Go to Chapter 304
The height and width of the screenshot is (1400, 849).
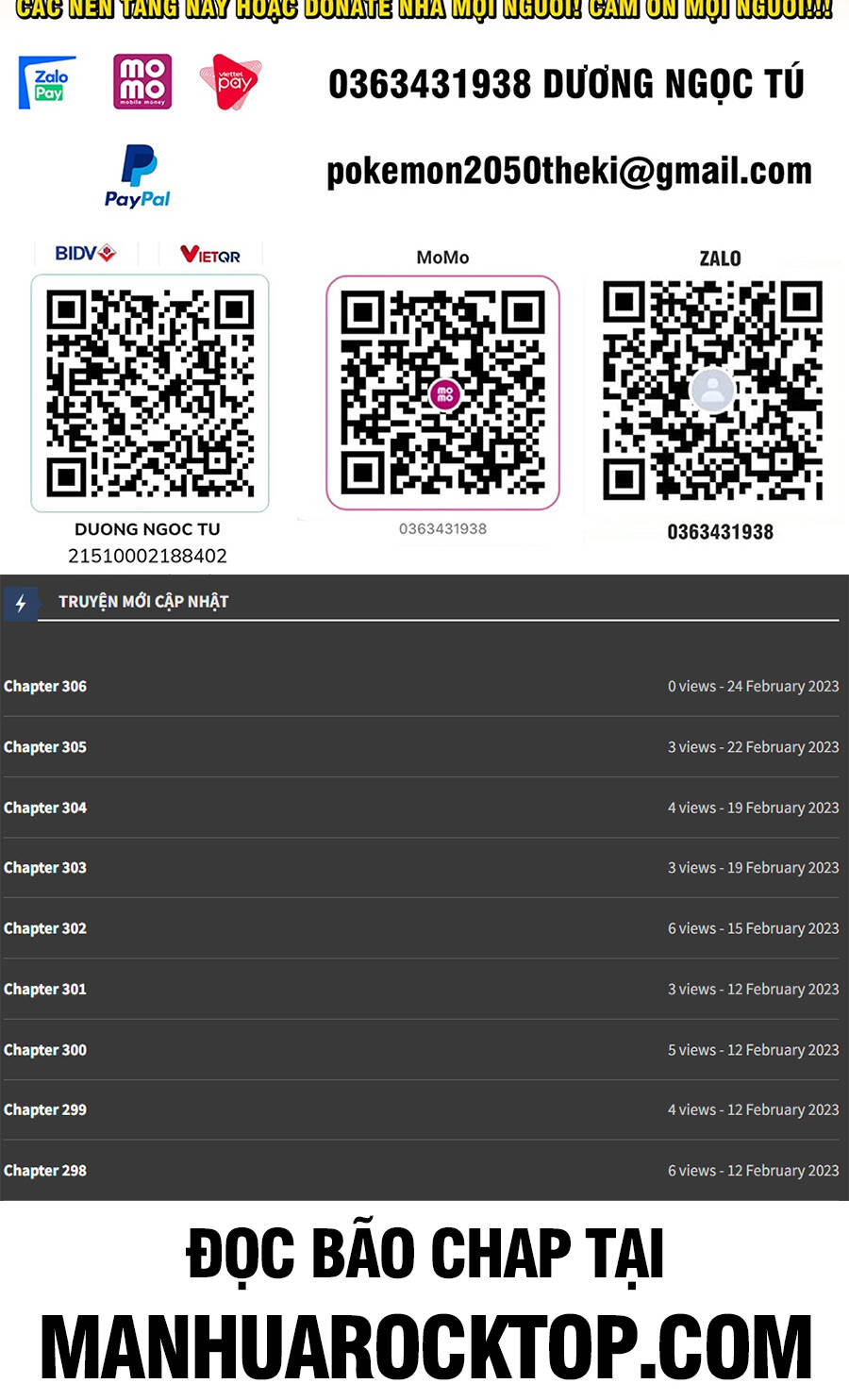click(45, 808)
